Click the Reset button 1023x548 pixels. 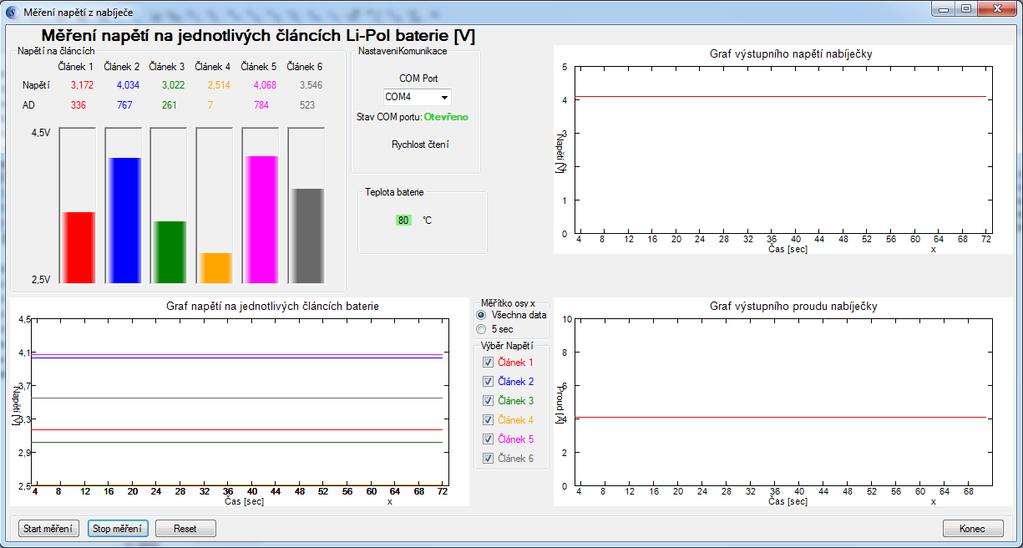point(185,528)
